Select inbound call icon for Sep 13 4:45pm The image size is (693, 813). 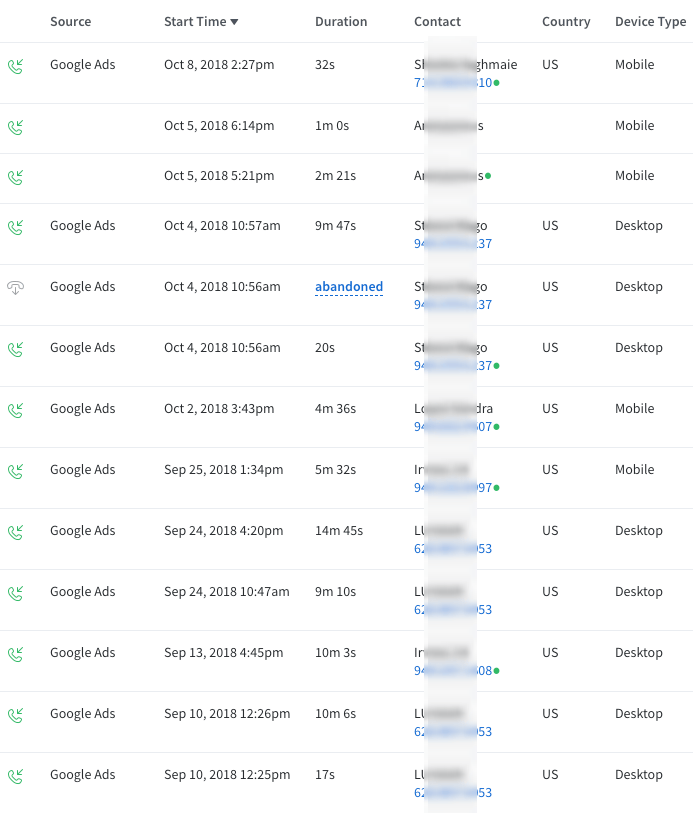[16, 654]
